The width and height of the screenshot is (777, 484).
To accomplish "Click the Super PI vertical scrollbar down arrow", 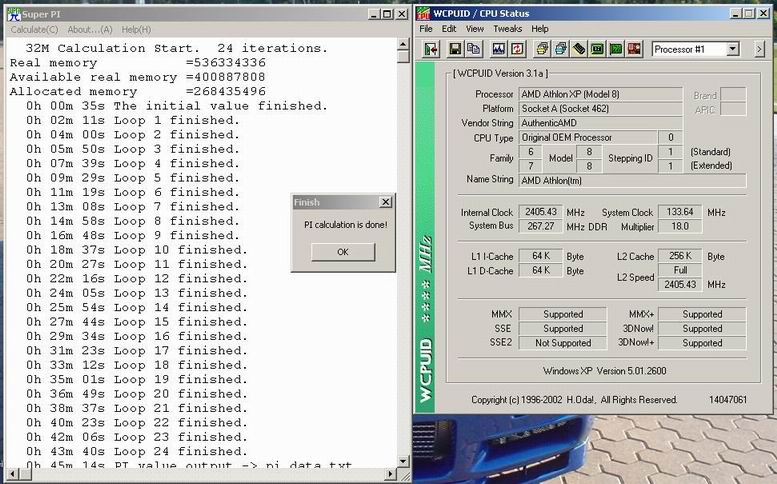I will (403, 461).
